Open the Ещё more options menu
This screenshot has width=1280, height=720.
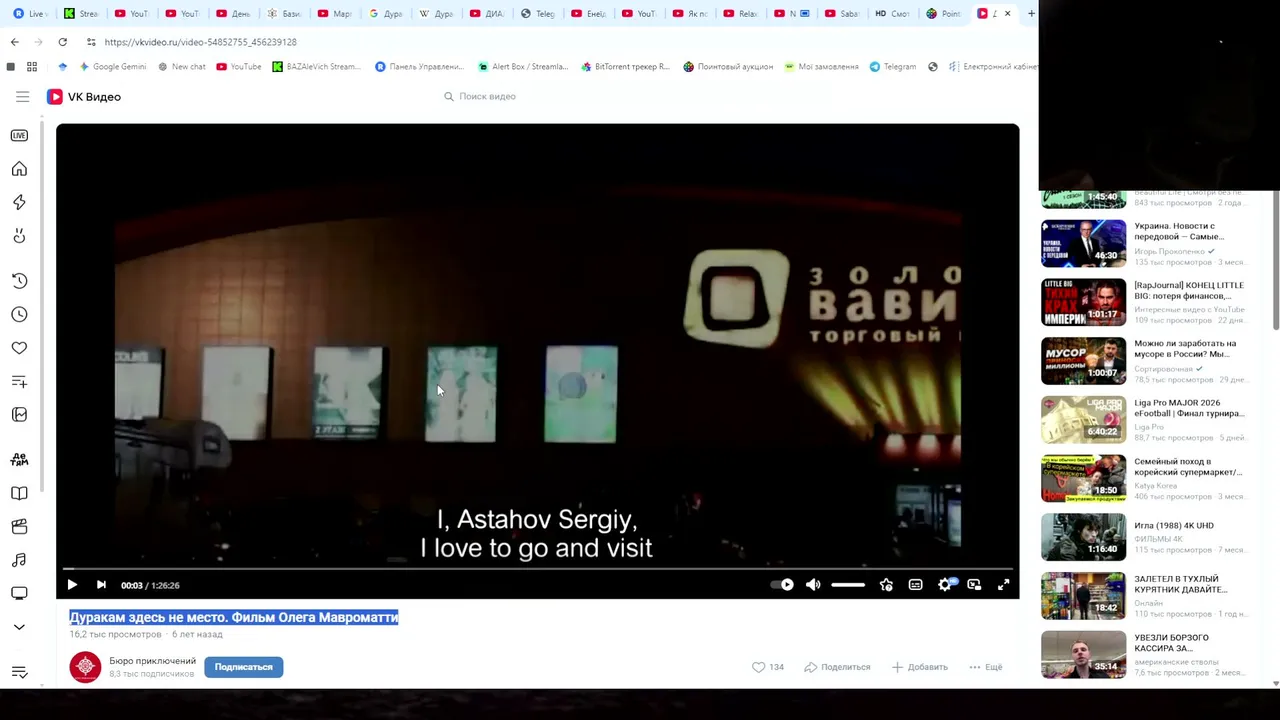[x=985, y=667]
